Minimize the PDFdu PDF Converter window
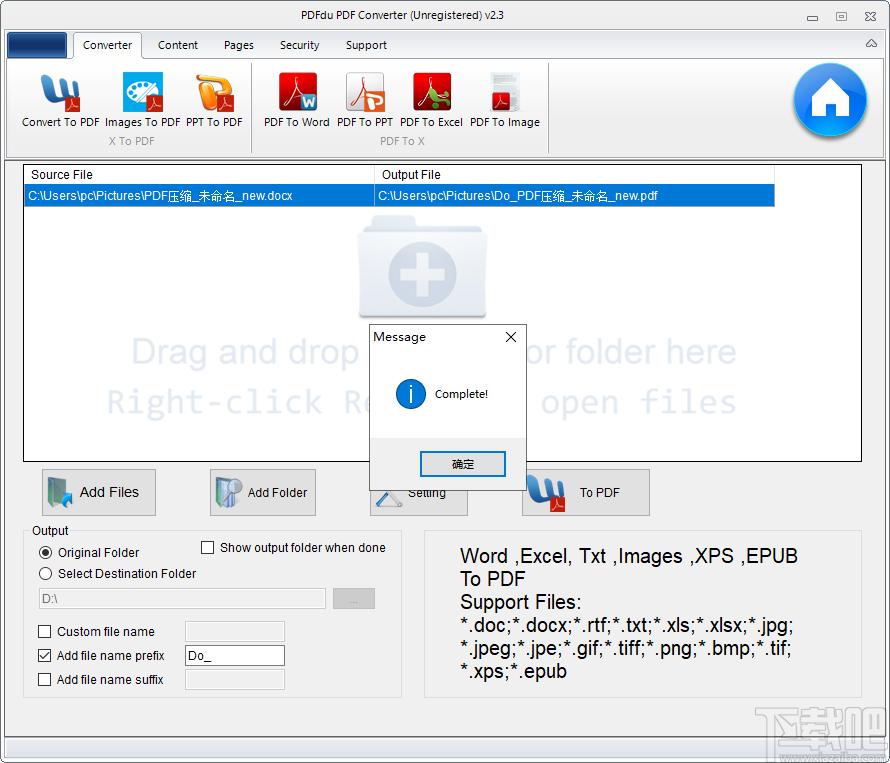Screen dimensions: 890x763 812,17
